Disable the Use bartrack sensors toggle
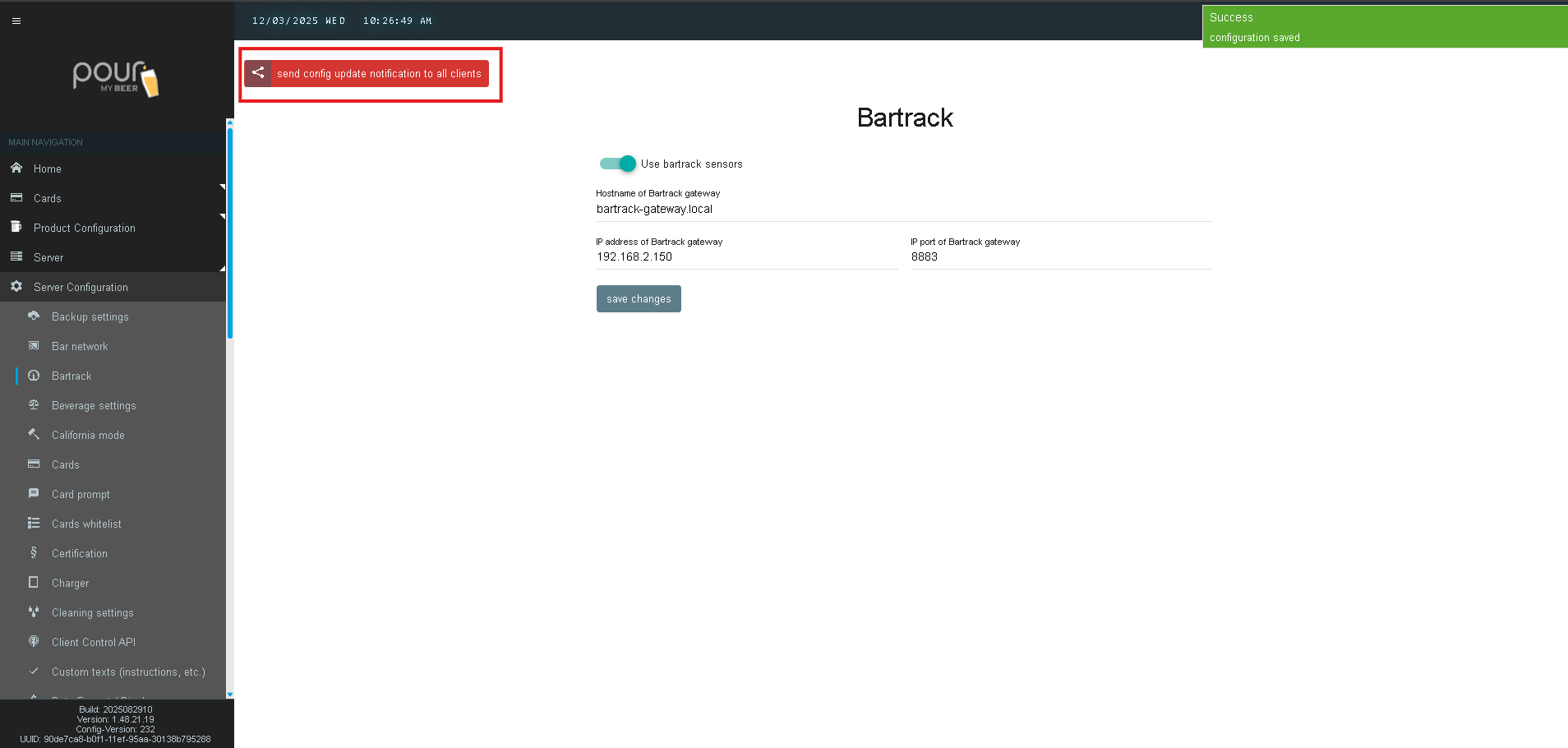The image size is (1568, 748). tap(618, 164)
